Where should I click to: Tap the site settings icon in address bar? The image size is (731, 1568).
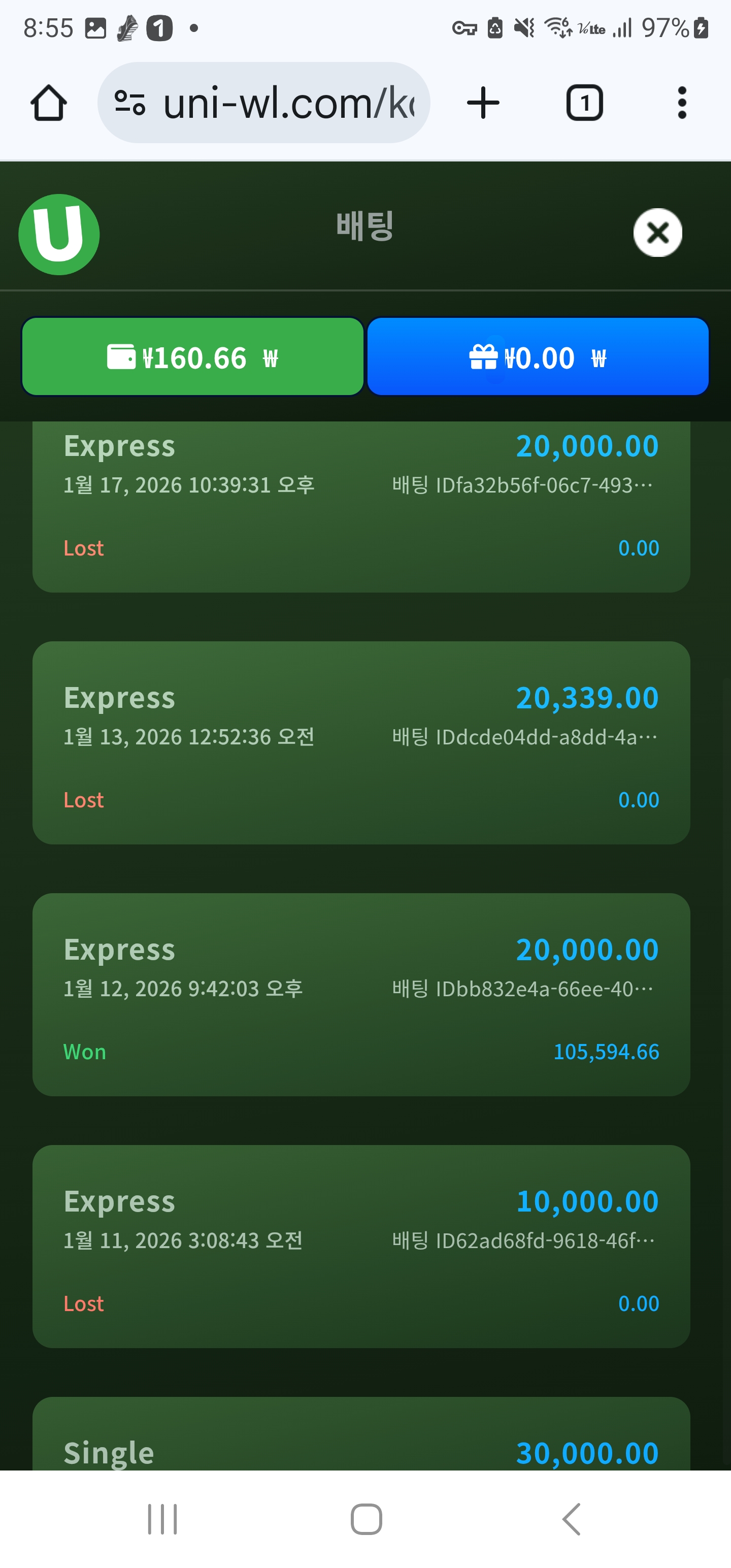[x=129, y=103]
